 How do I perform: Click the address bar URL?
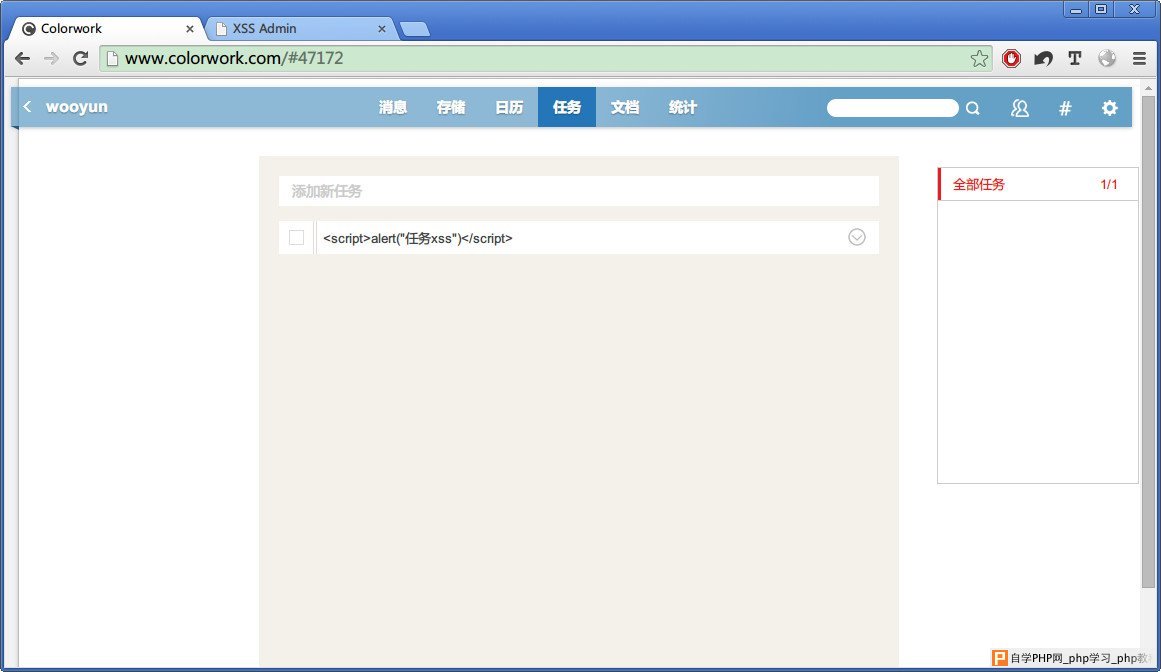[x=234, y=58]
